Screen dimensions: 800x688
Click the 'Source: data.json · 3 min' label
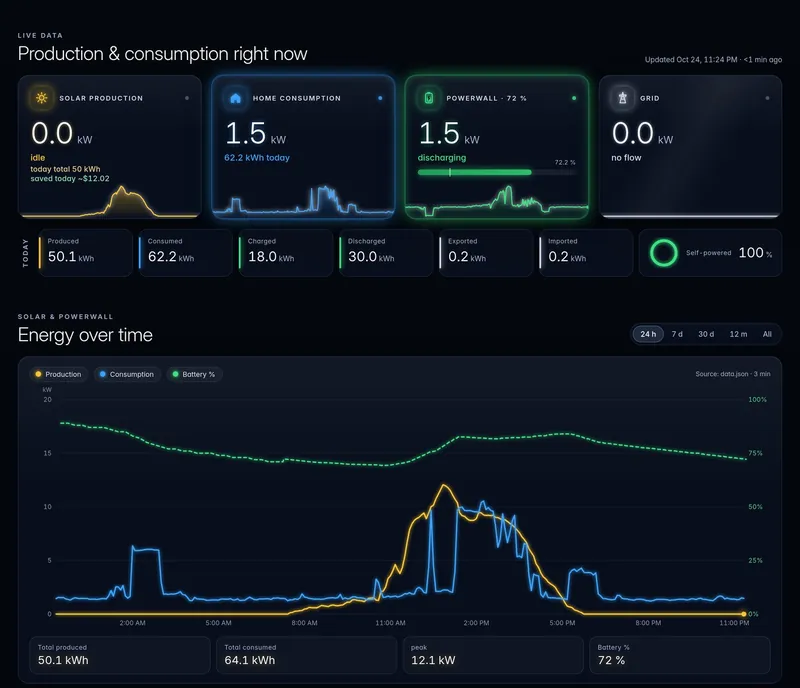(733, 374)
